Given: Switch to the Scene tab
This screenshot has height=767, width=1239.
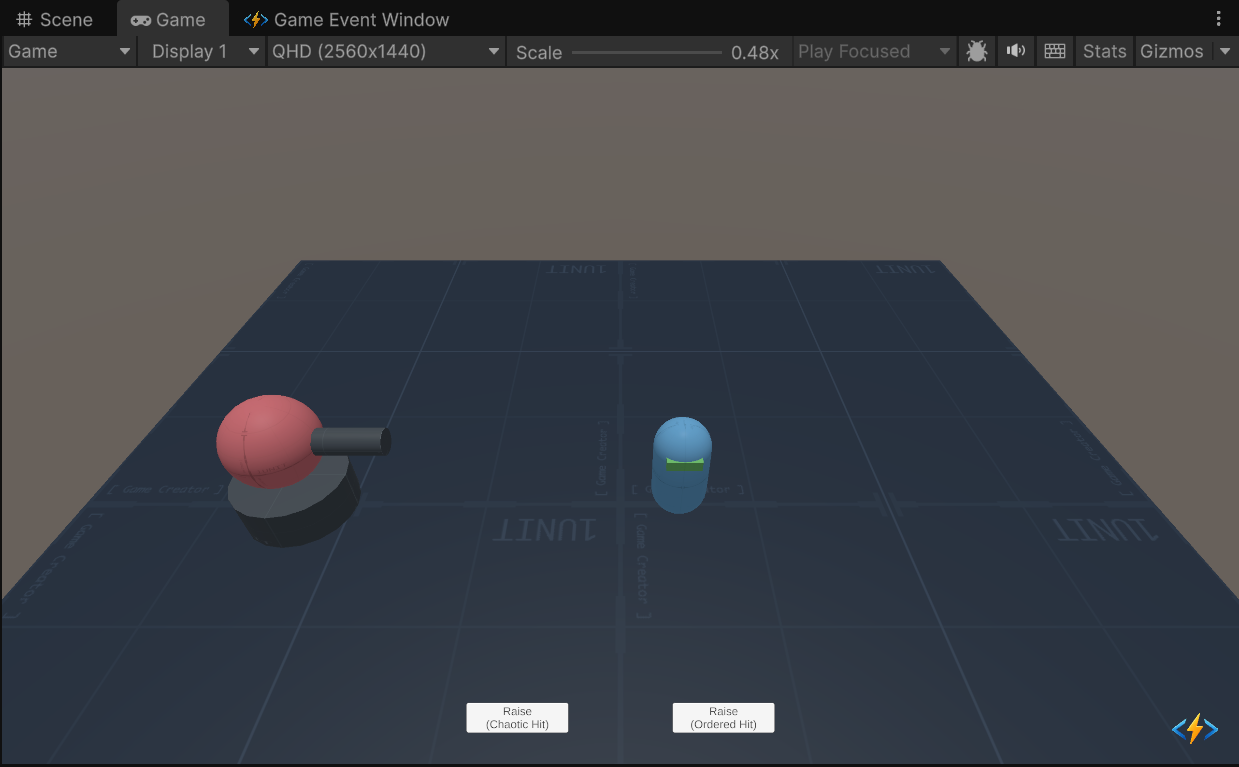Looking at the screenshot, I should (56, 19).
